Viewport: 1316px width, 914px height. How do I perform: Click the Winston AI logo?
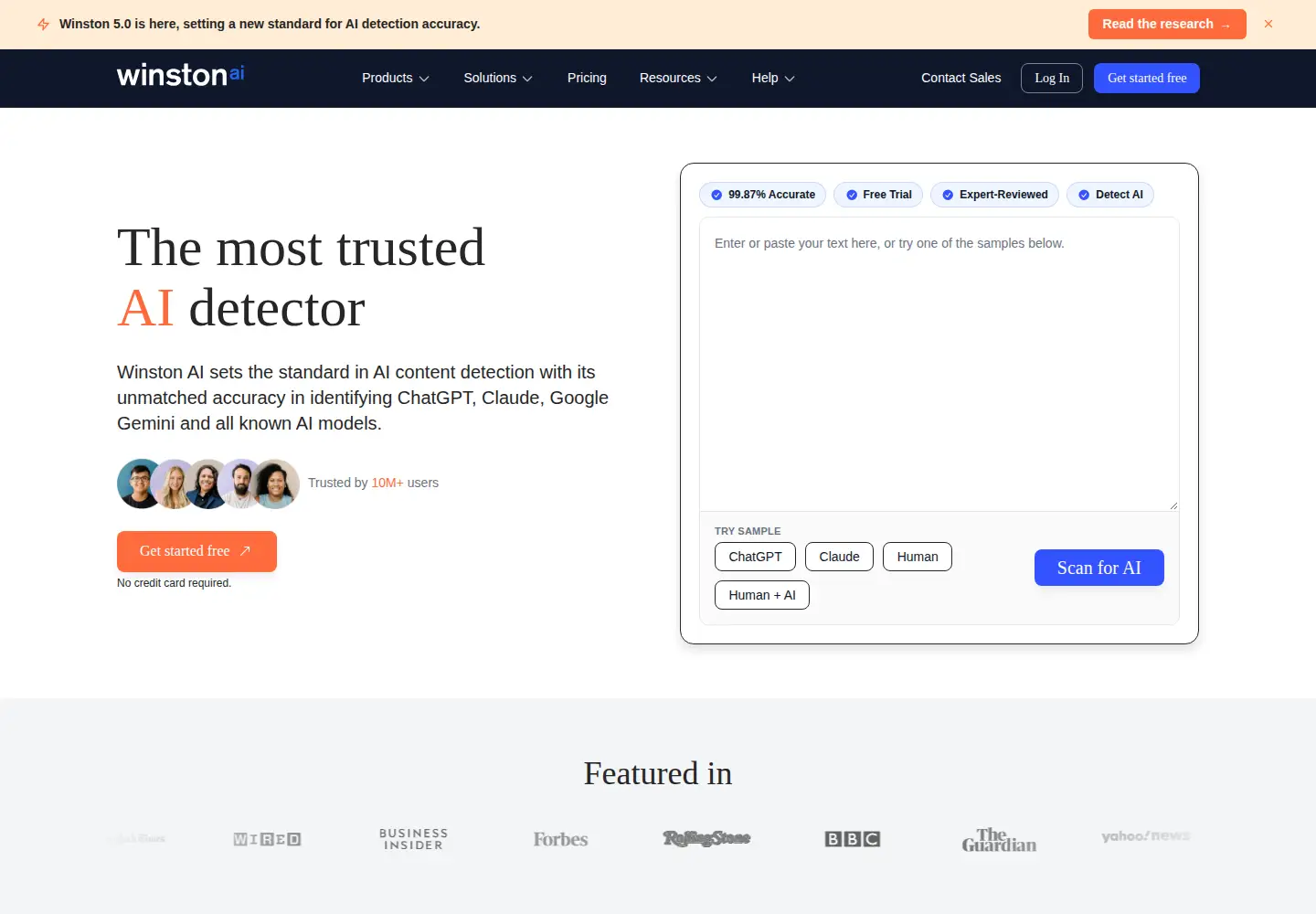(x=181, y=75)
